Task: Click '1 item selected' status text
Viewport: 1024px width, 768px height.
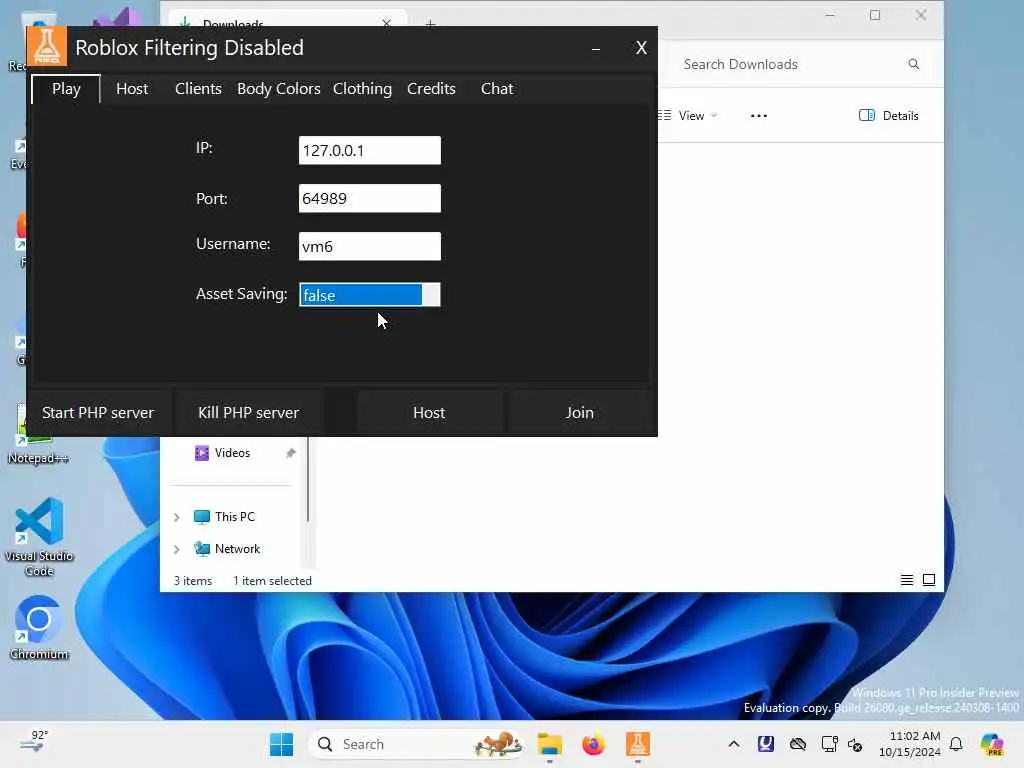Action: coord(272,581)
